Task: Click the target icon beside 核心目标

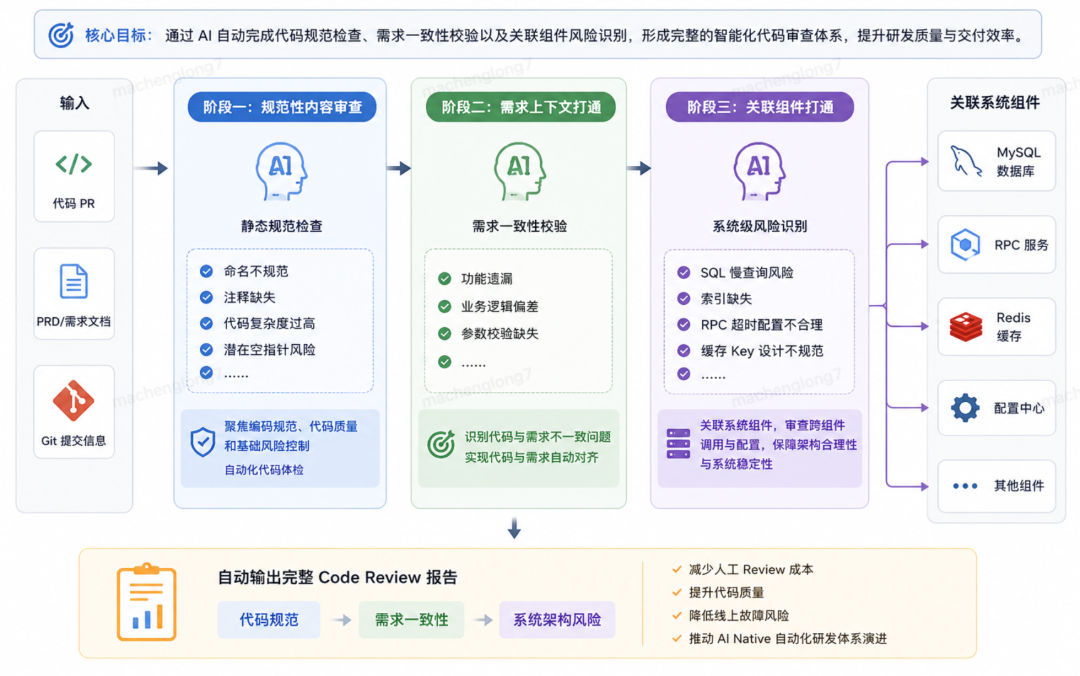Action: pos(61,35)
